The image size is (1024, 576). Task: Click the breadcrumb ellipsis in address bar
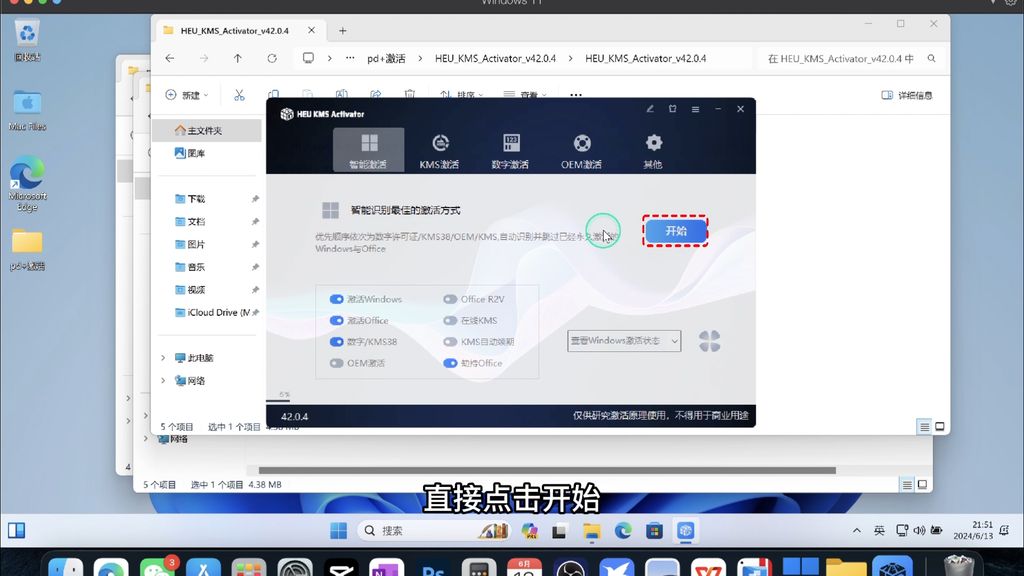[350, 58]
